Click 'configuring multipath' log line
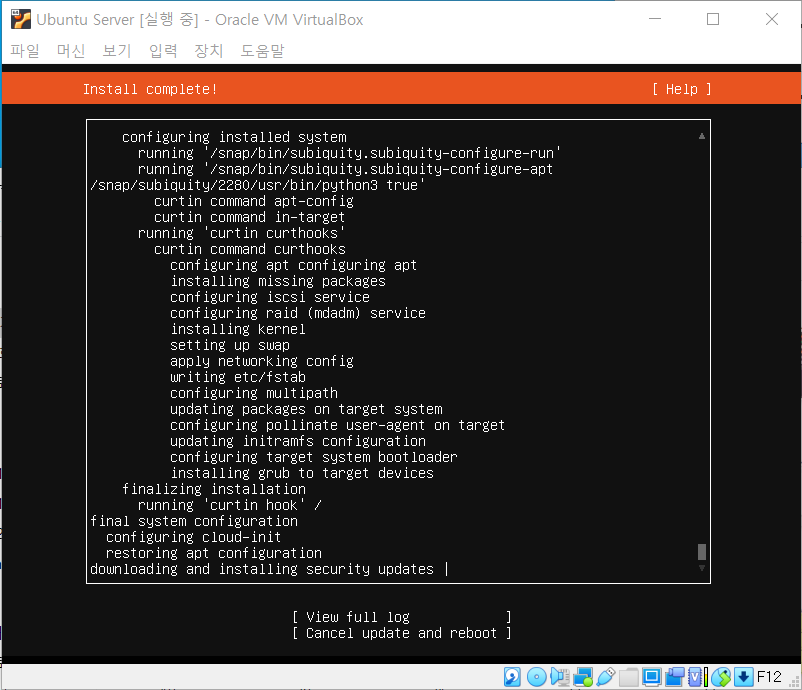 [x=254, y=393]
